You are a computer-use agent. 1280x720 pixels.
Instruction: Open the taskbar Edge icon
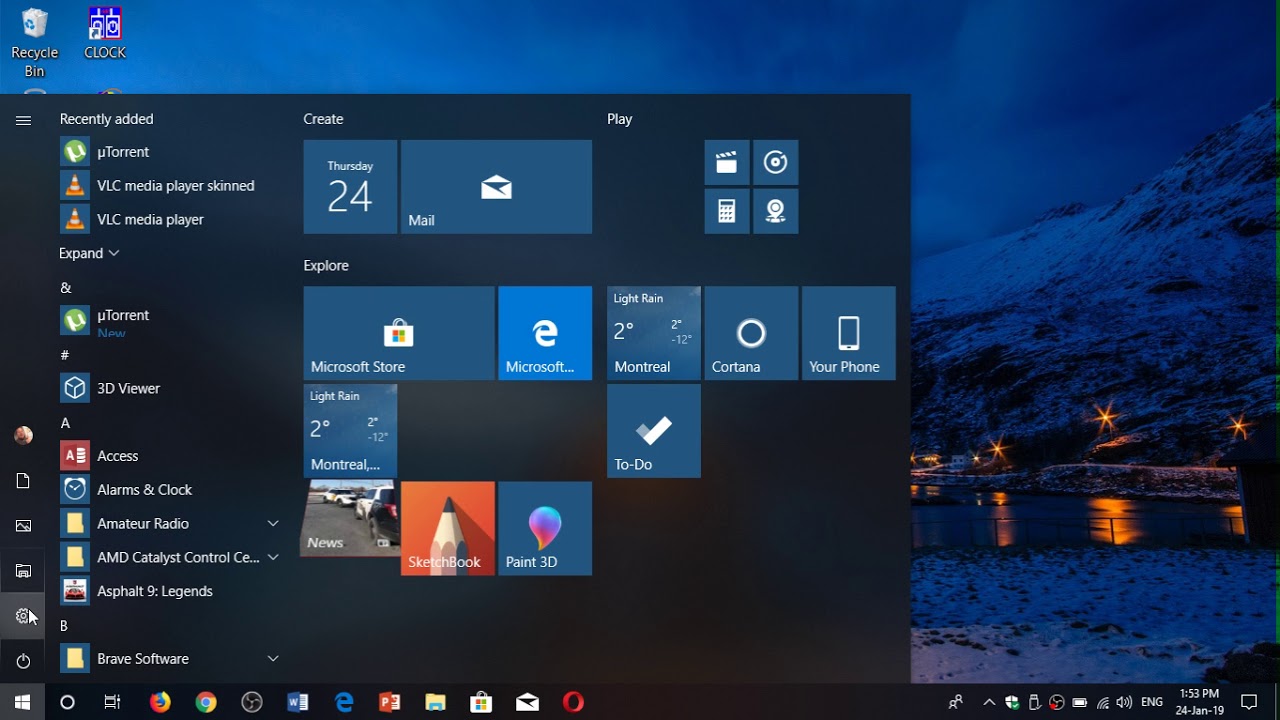[344, 702]
